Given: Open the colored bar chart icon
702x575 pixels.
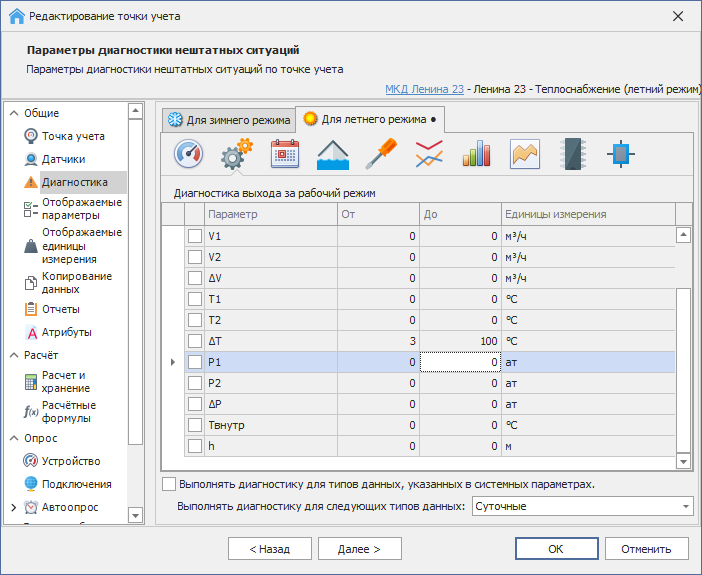Looking at the screenshot, I should click(x=476, y=154).
